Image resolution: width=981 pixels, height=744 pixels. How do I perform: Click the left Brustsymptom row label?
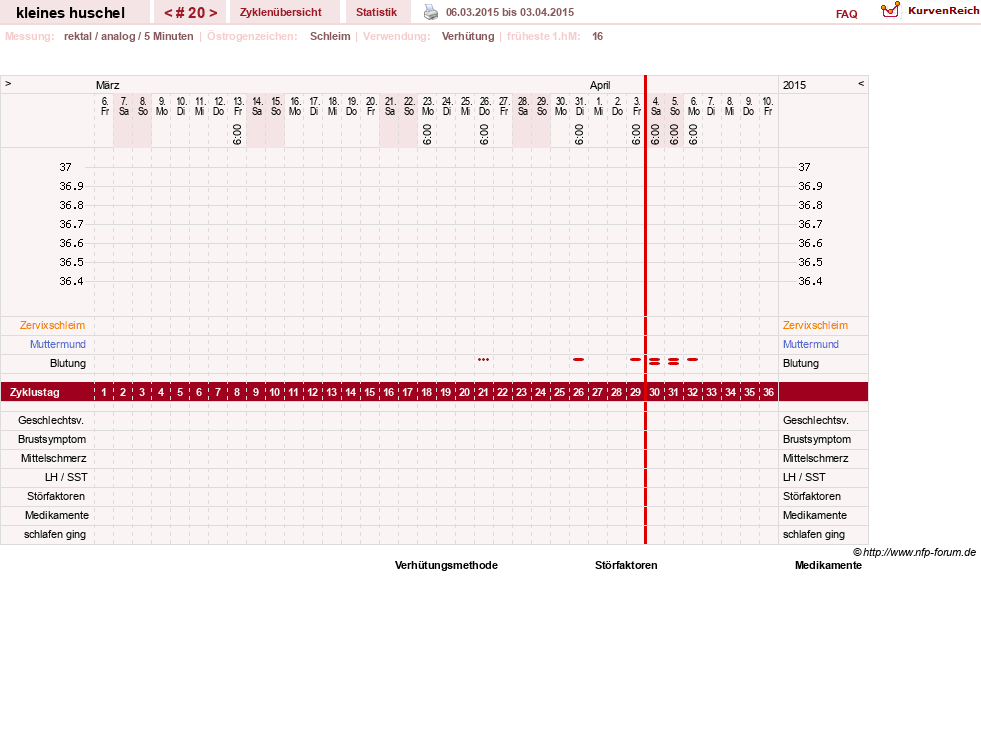pos(52,439)
